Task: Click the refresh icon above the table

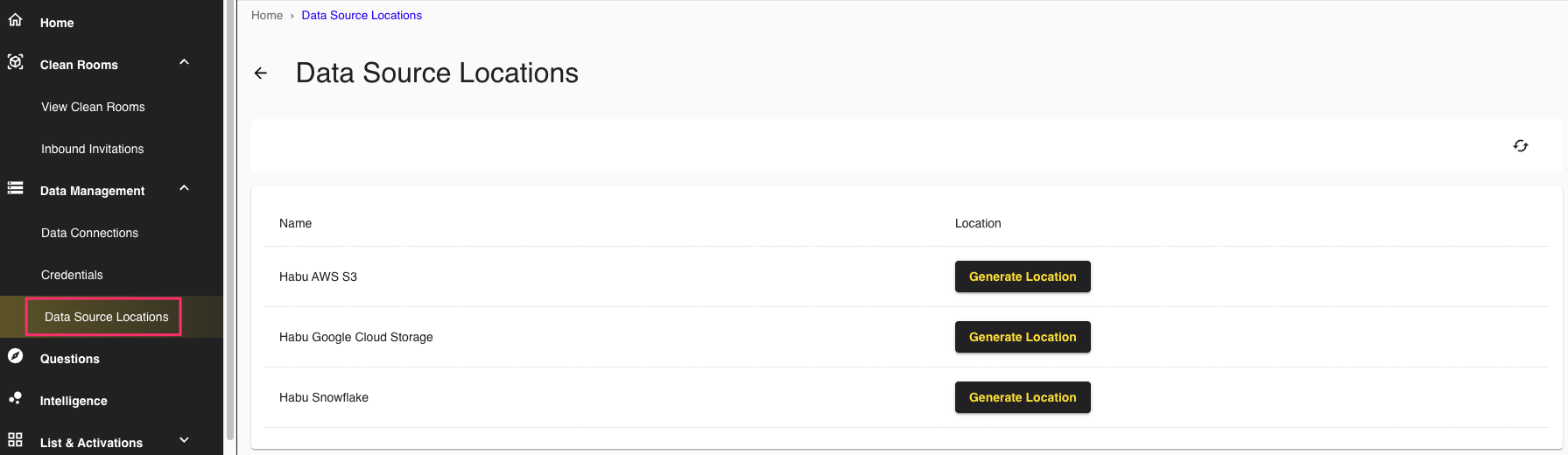Action: point(1521,146)
